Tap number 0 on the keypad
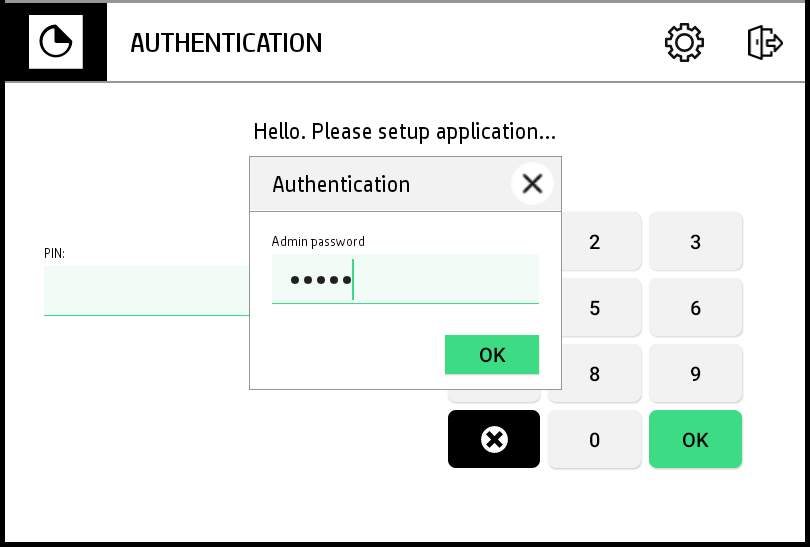The image size is (810, 547). (594, 439)
